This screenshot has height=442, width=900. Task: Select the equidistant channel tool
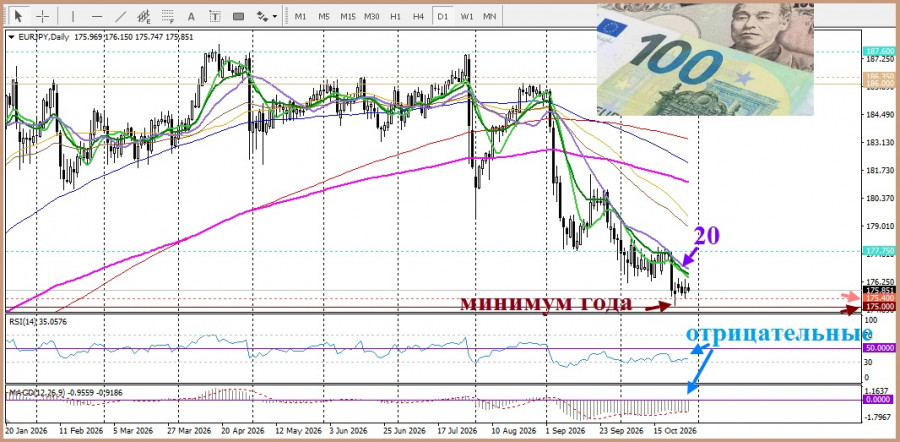144,16
